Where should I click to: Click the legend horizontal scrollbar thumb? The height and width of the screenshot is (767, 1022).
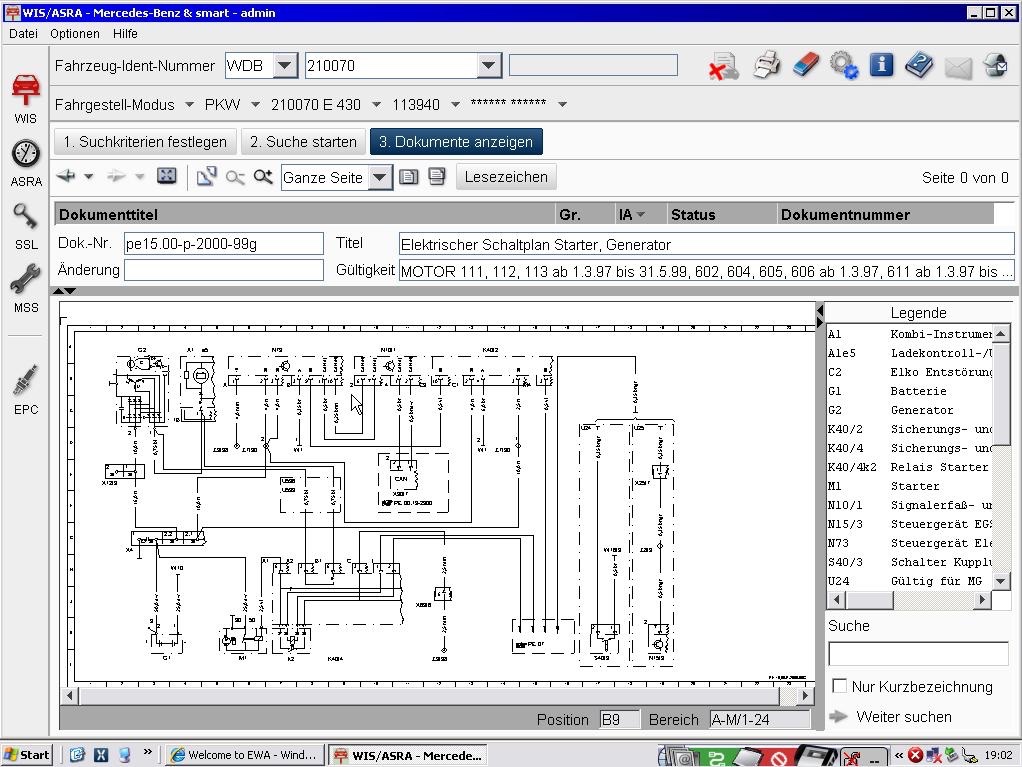869,600
